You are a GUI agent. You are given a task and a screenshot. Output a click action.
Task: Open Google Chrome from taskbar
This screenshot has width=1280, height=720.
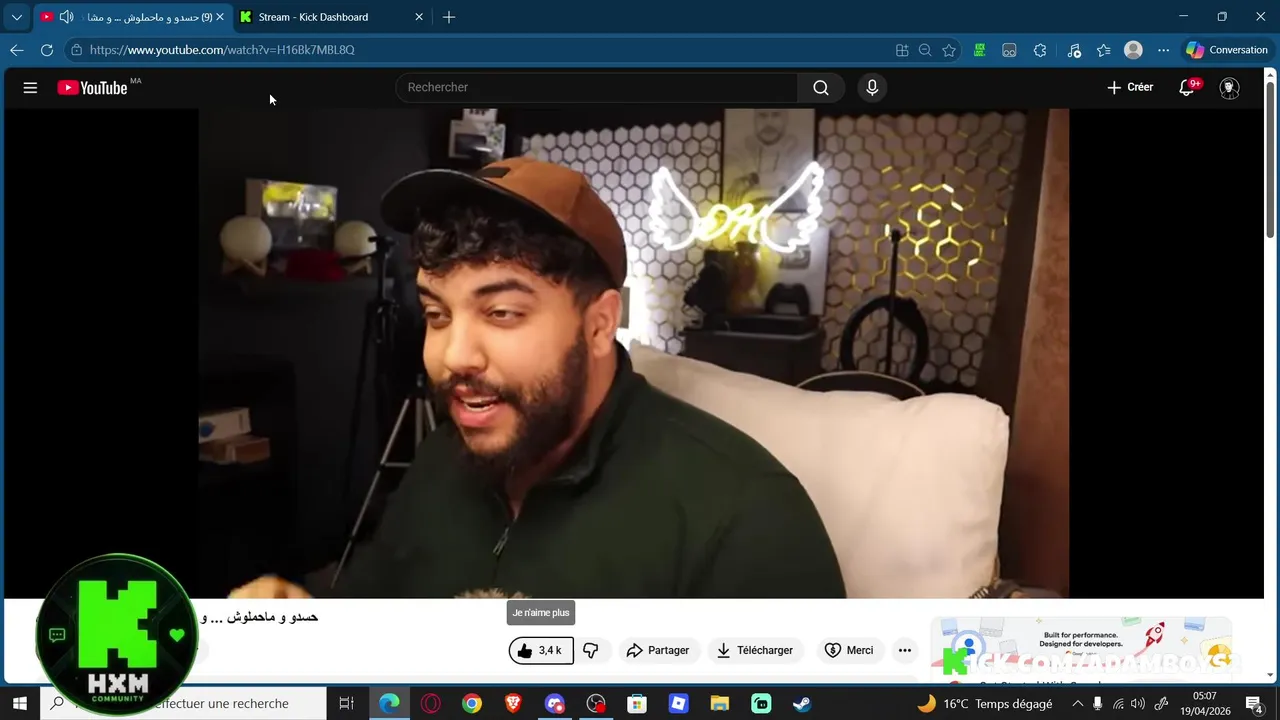tap(472, 704)
